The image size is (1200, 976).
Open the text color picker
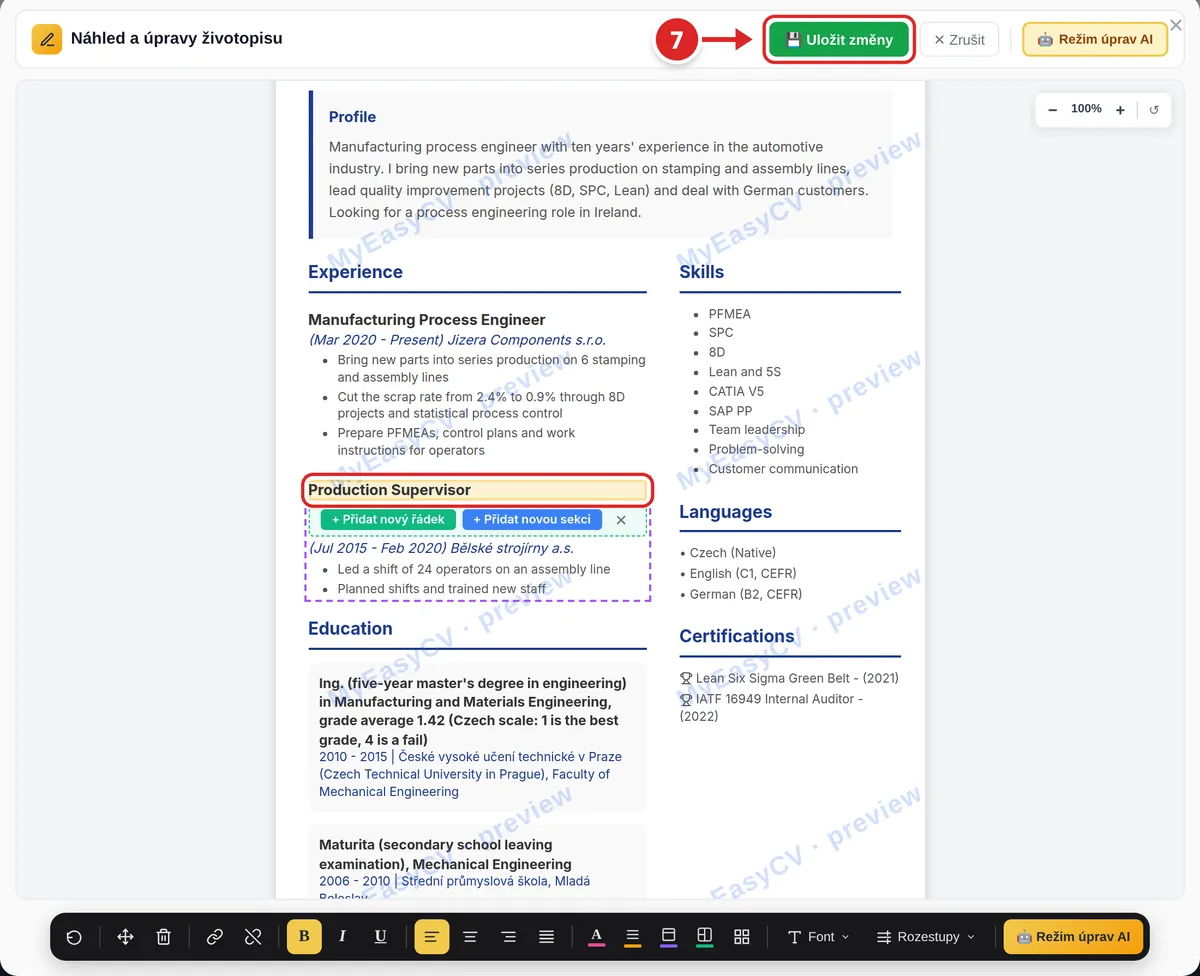[x=596, y=937]
